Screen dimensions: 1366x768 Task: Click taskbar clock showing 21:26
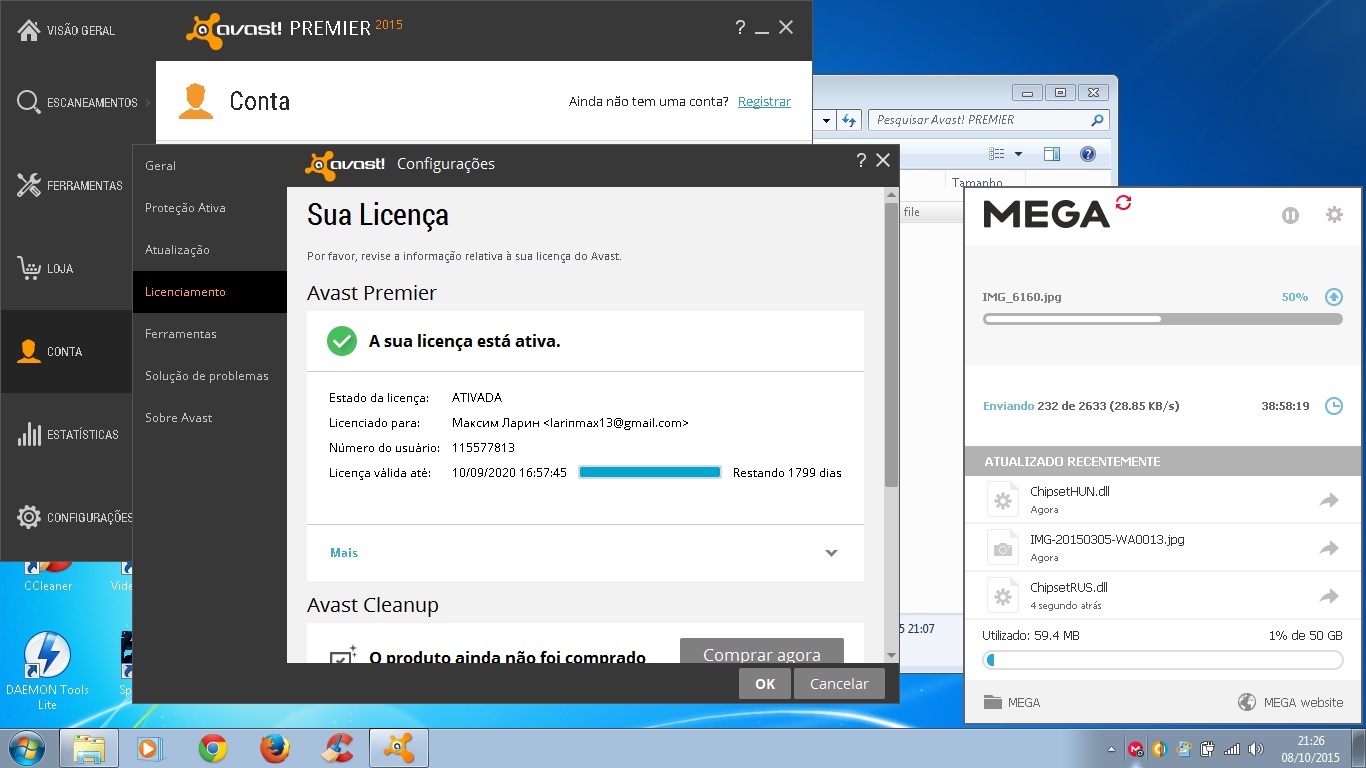[1310, 748]
